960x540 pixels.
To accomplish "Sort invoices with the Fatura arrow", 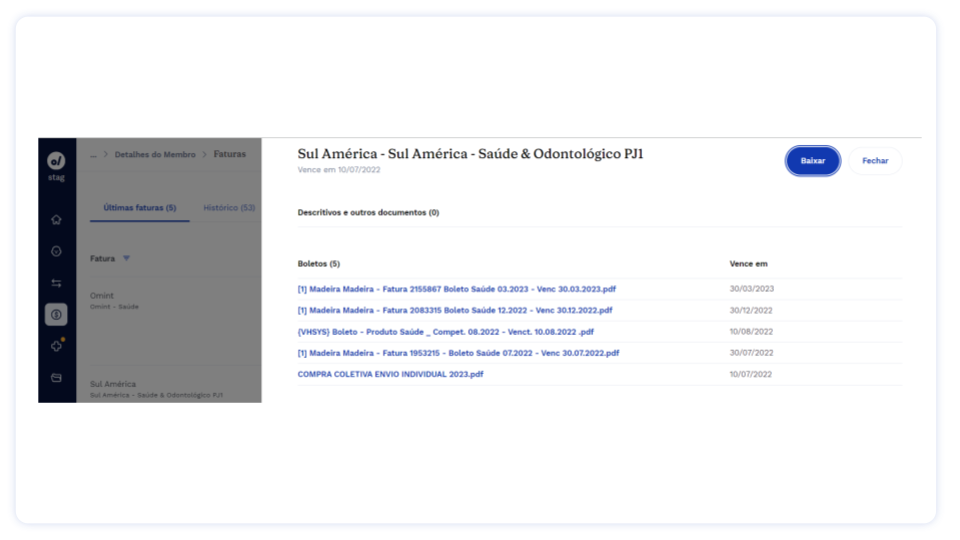I will (126, 258).
